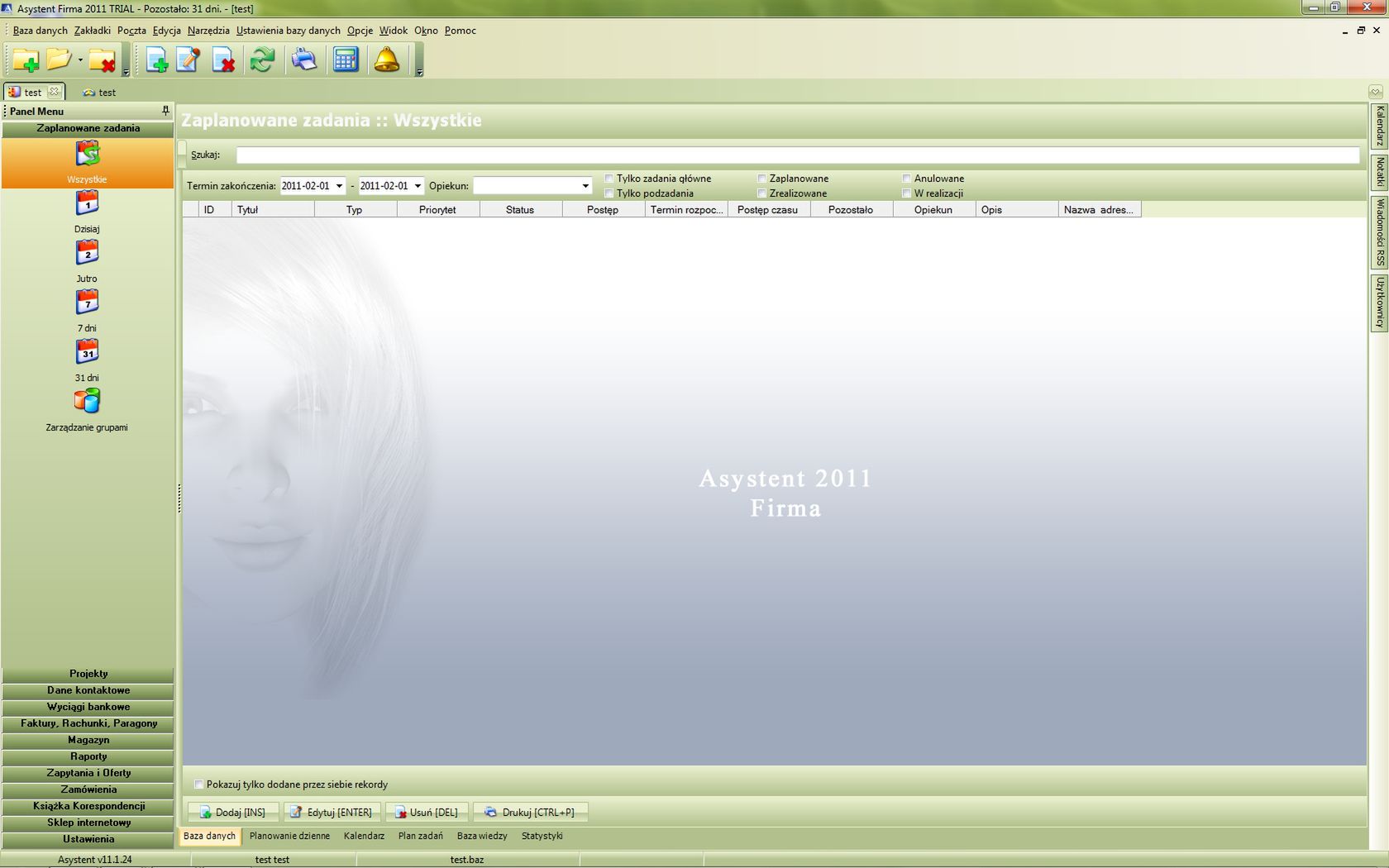Image resolution: width=1389 pixels, height=868 pixels.
Task: Open the vertical Kalendarz side tab
Action: [x=1379, y=126]
